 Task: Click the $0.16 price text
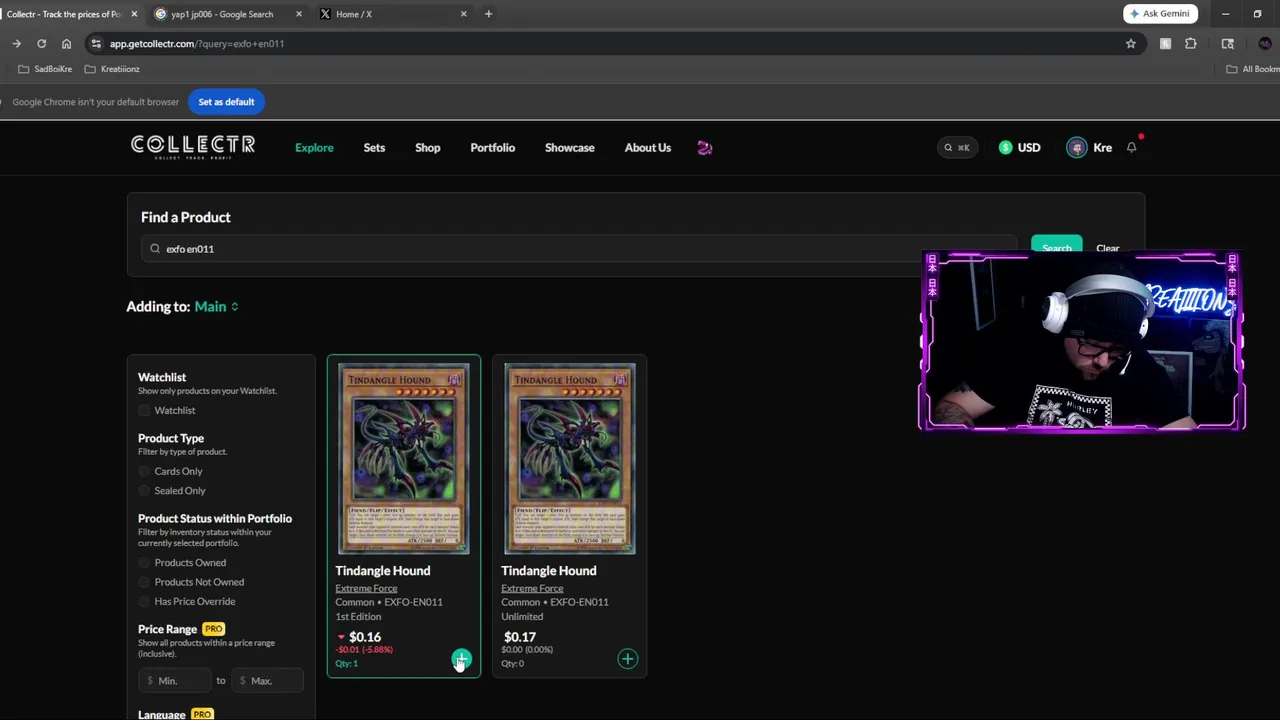pos(365,637)
